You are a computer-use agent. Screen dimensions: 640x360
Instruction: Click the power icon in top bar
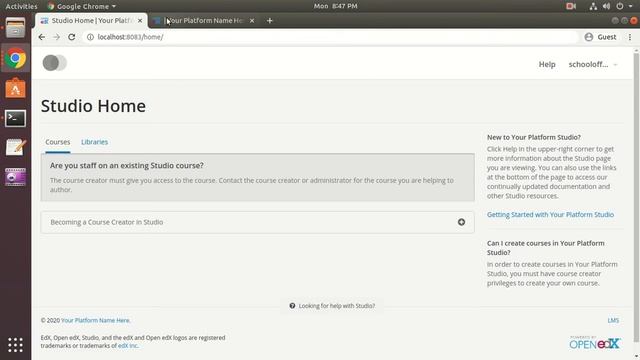pyautogui.click(x=620, y=6)
